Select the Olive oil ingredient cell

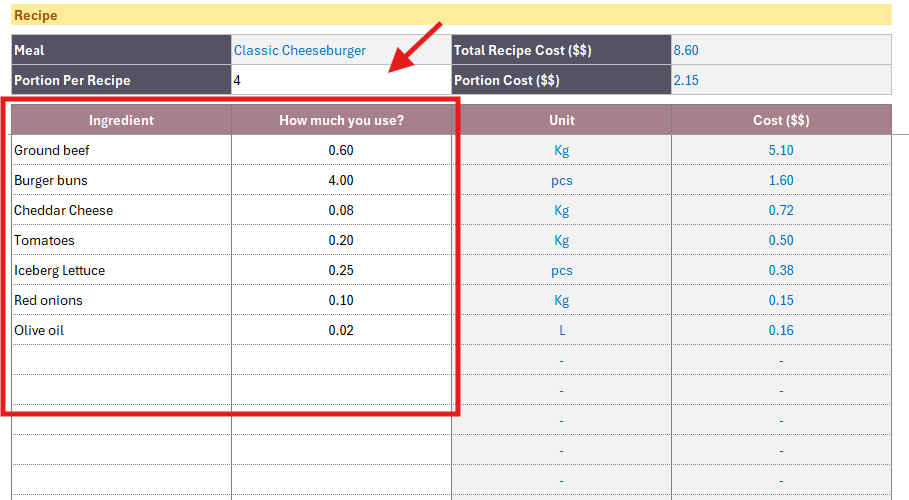click(121, 330)
